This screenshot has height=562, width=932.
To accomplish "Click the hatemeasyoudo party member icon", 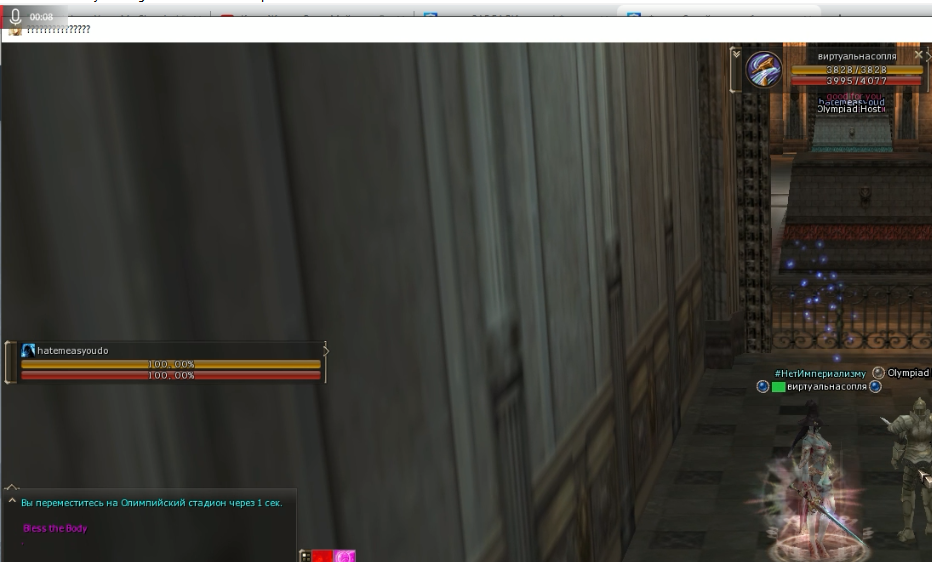I will coord(29,350).
